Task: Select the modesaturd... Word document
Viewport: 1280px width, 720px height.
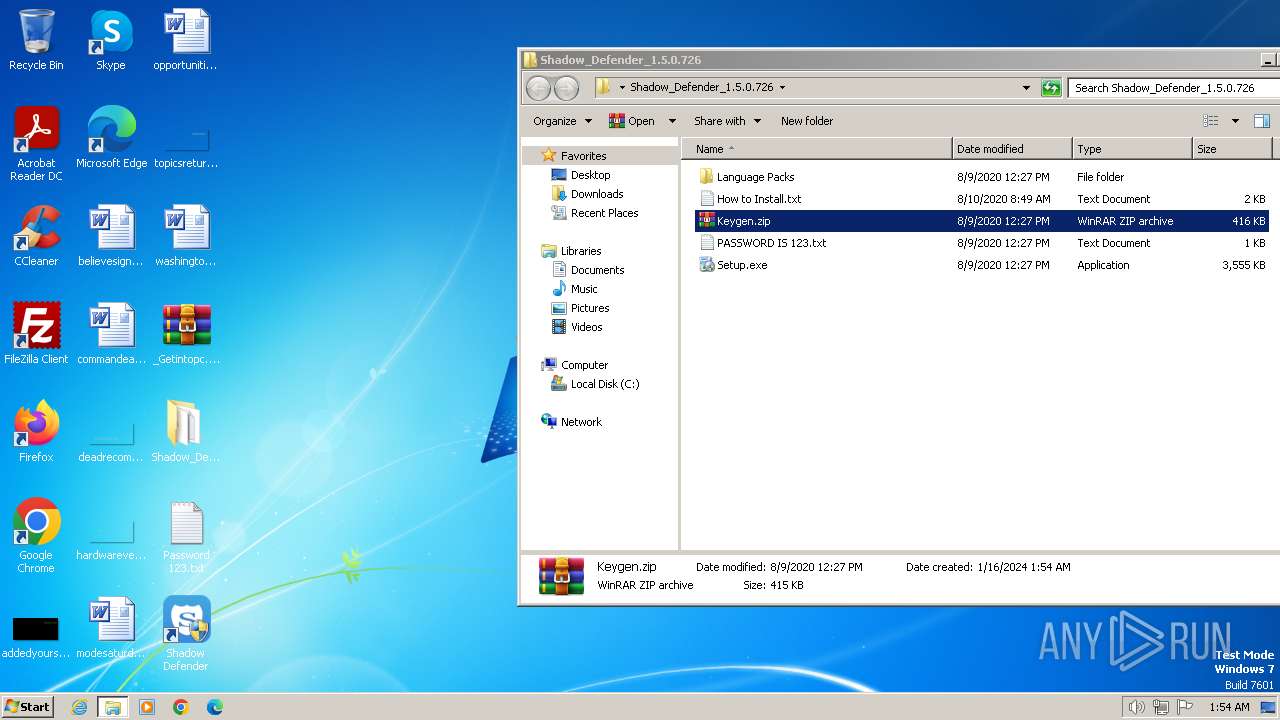Action: click(x=111, y=628)
